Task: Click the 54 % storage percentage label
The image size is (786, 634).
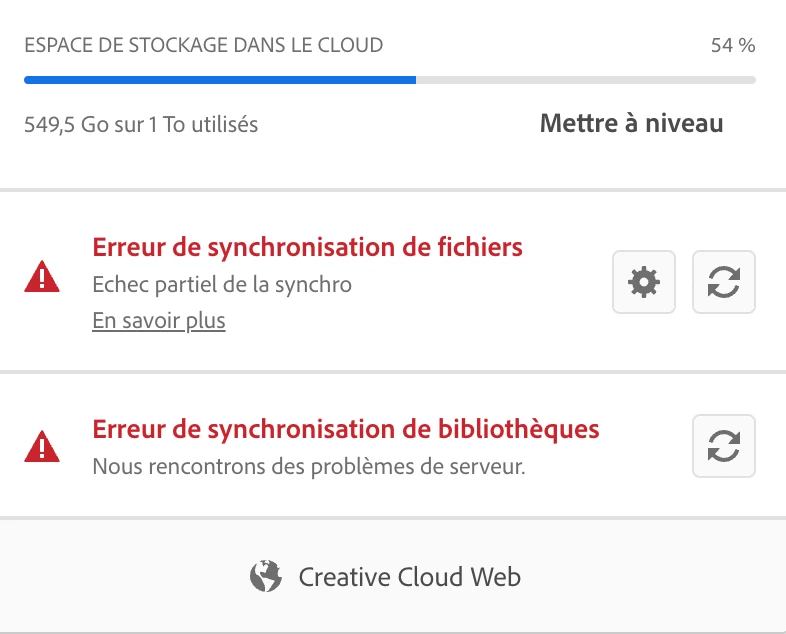Action: tap(732, 45)
